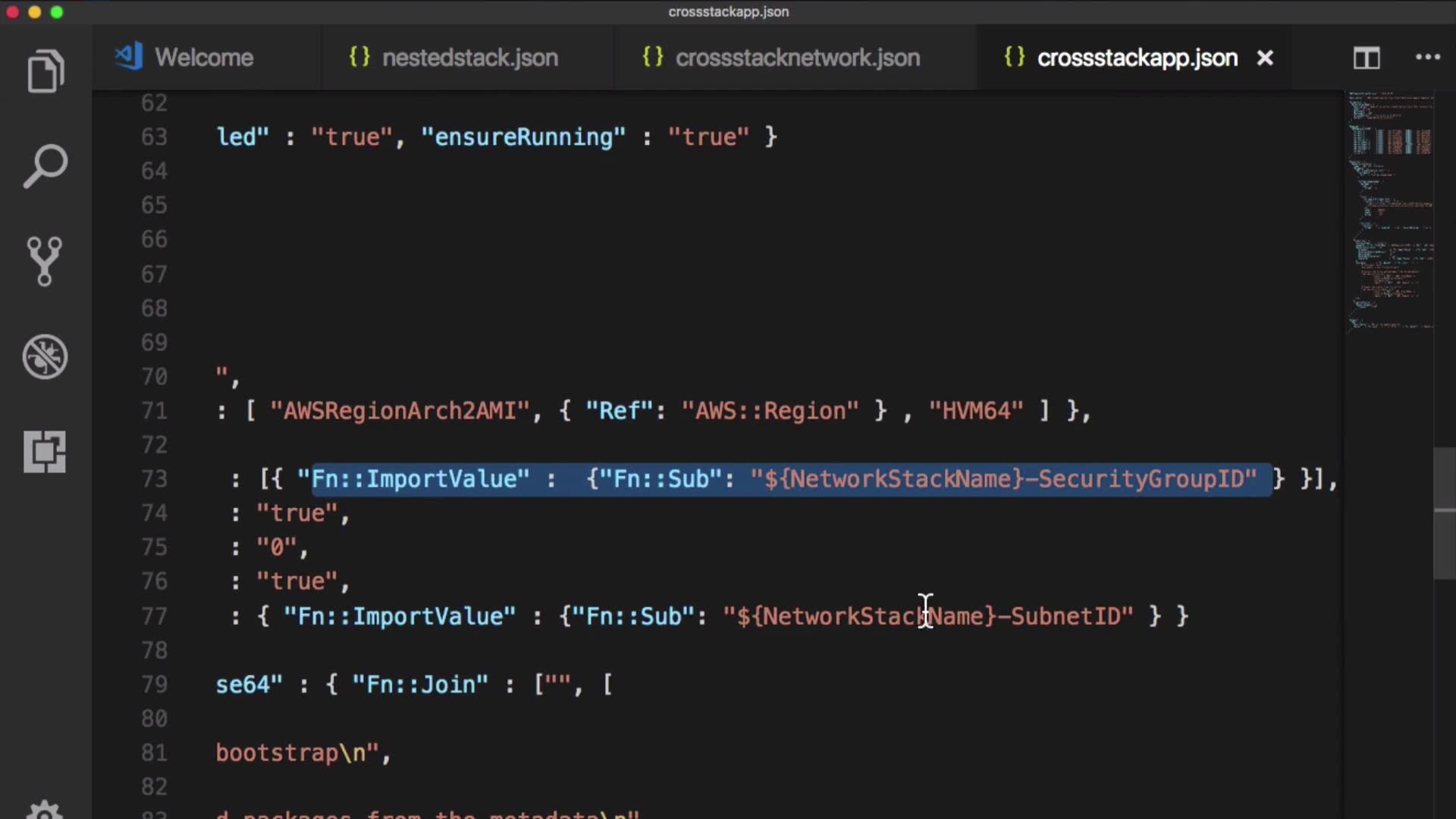Click the "AWSRegionArch2AMI" text on line 71
The height and width of the screenshot is (819, 1456).
[x=399, y=410]
